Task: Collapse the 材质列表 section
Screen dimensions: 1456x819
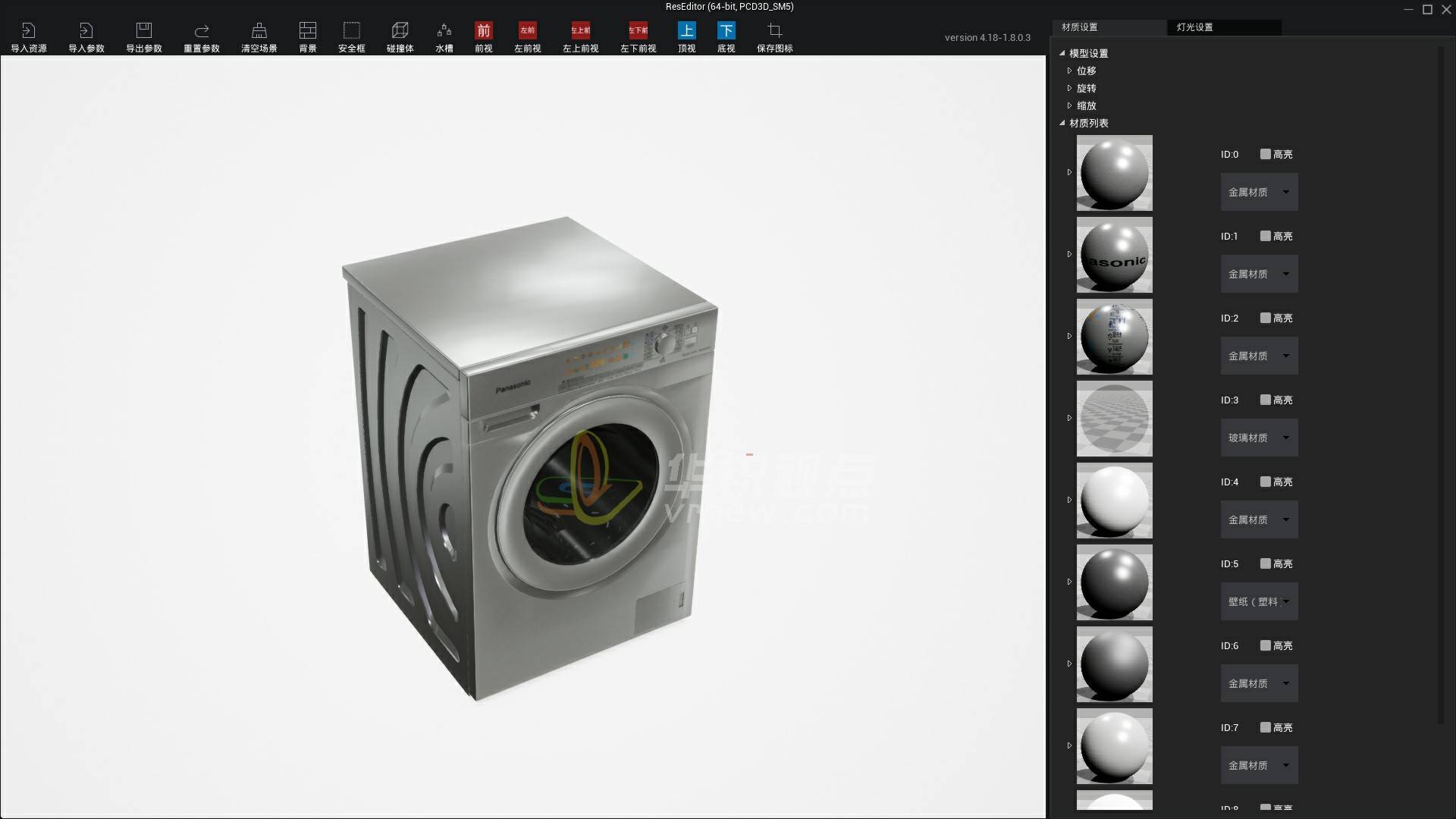Action: pos(1062,123)
